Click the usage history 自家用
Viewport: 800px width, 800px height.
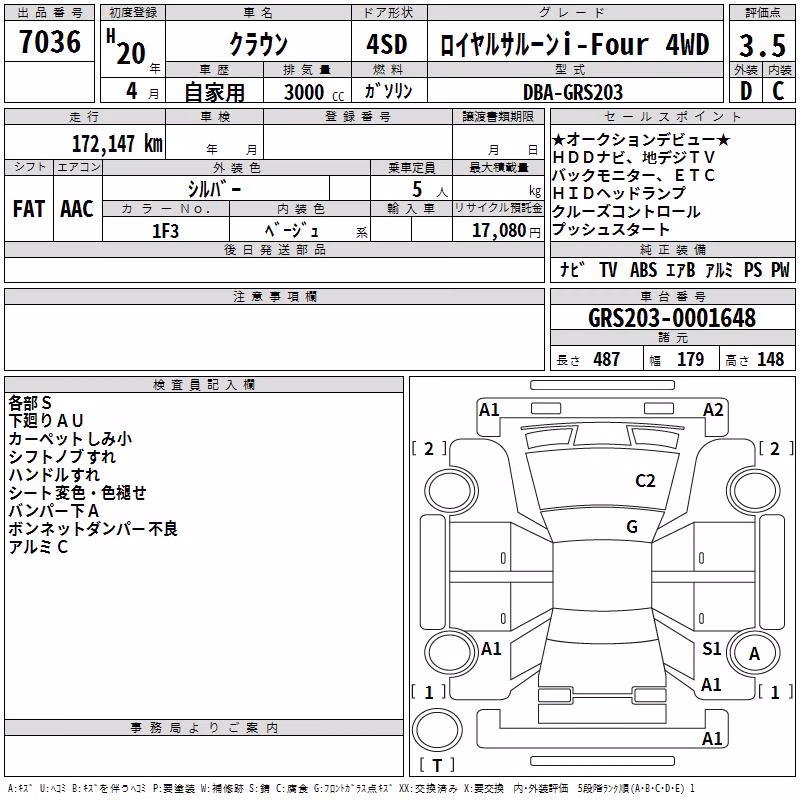coord(214,92)
